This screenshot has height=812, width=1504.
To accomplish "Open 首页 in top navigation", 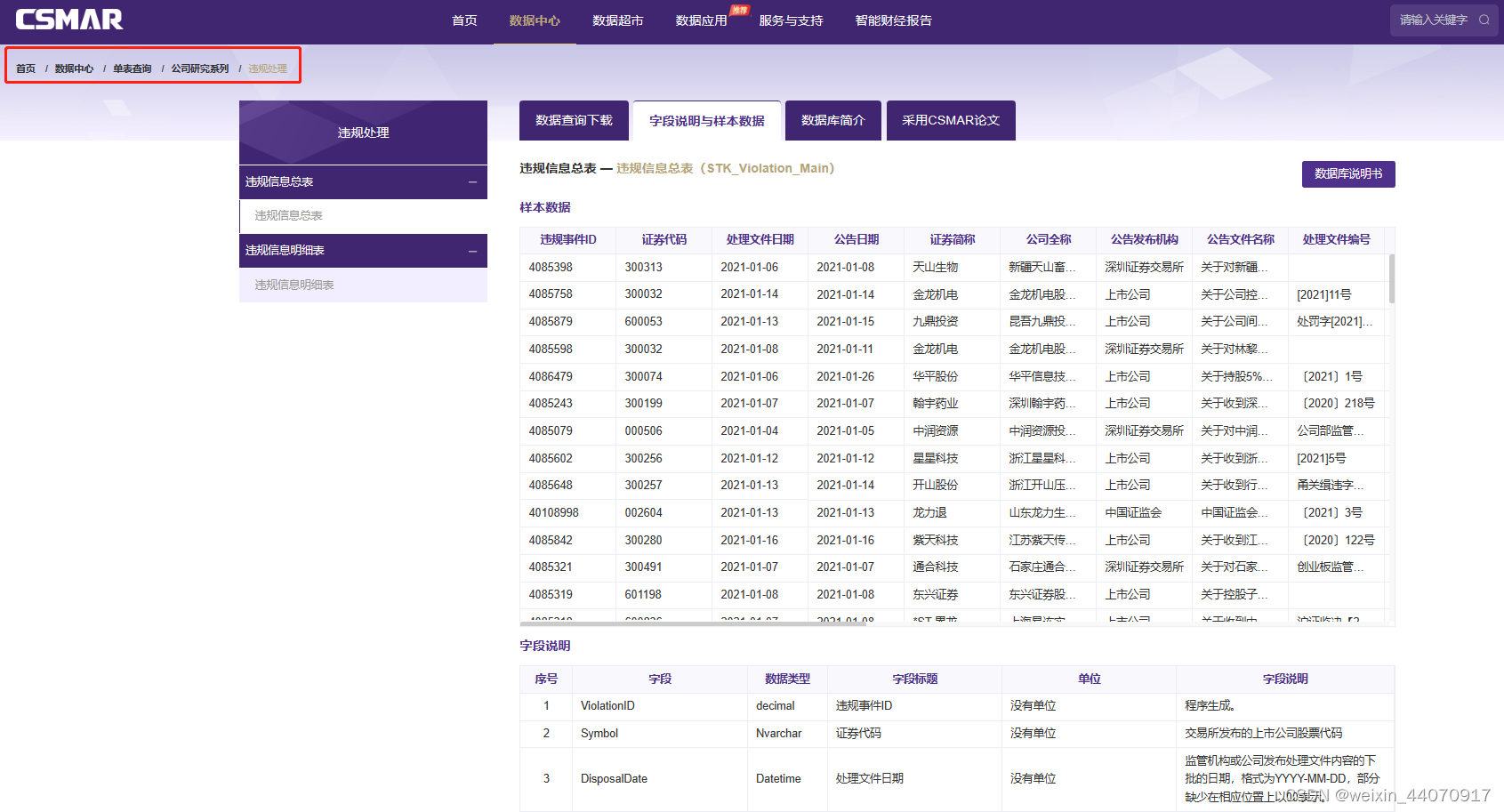I will pyautogui.click(x=464, y=20).
